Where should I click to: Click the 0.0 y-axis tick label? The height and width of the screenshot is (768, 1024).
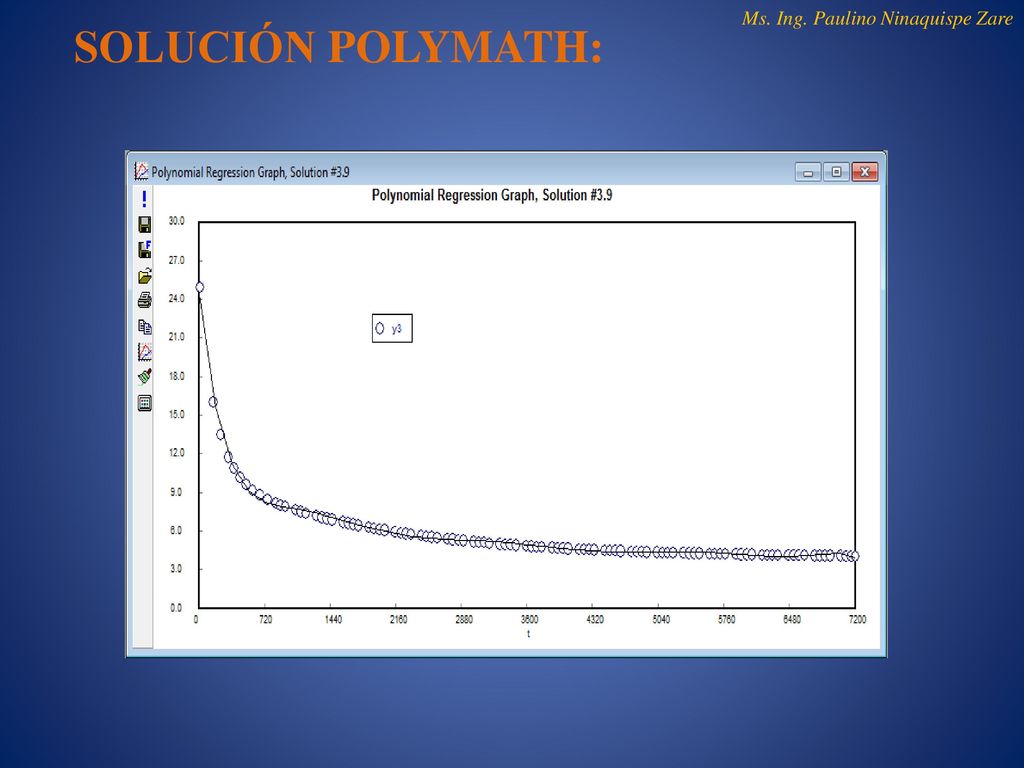click(177, 608)
